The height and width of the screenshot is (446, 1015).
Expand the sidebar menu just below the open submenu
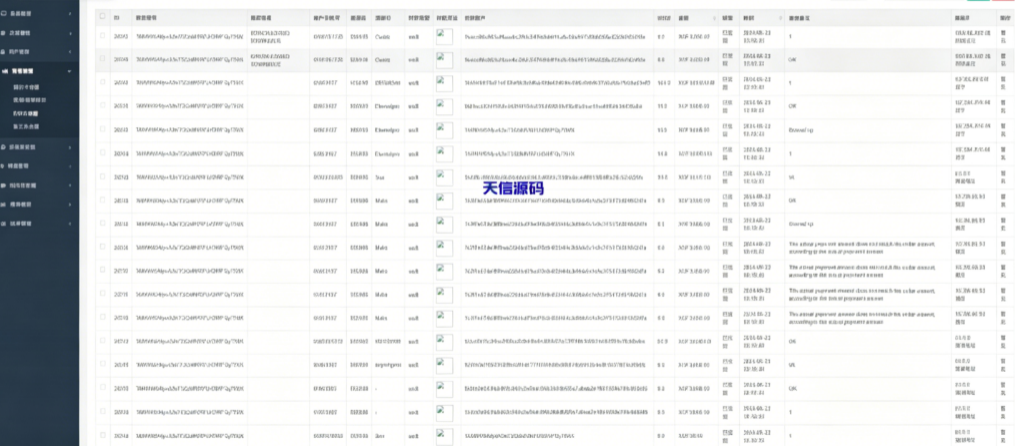(x=39, y=147)
